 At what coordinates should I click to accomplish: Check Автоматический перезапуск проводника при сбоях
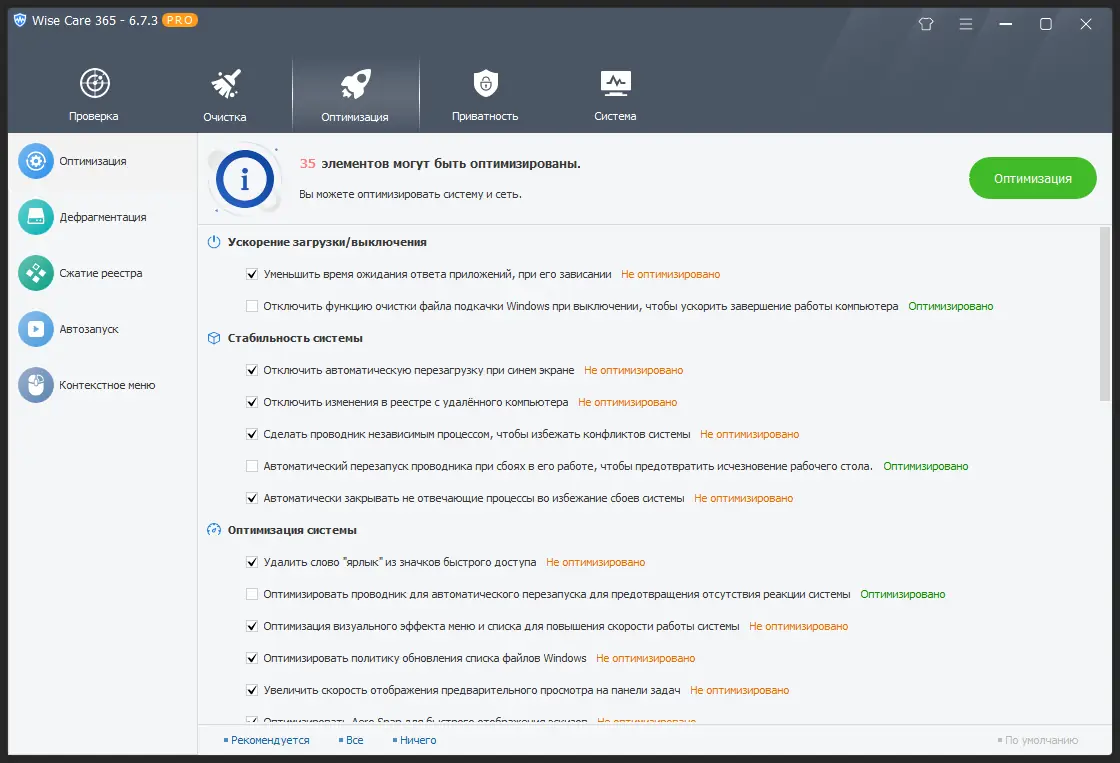(x=252, y=466)
